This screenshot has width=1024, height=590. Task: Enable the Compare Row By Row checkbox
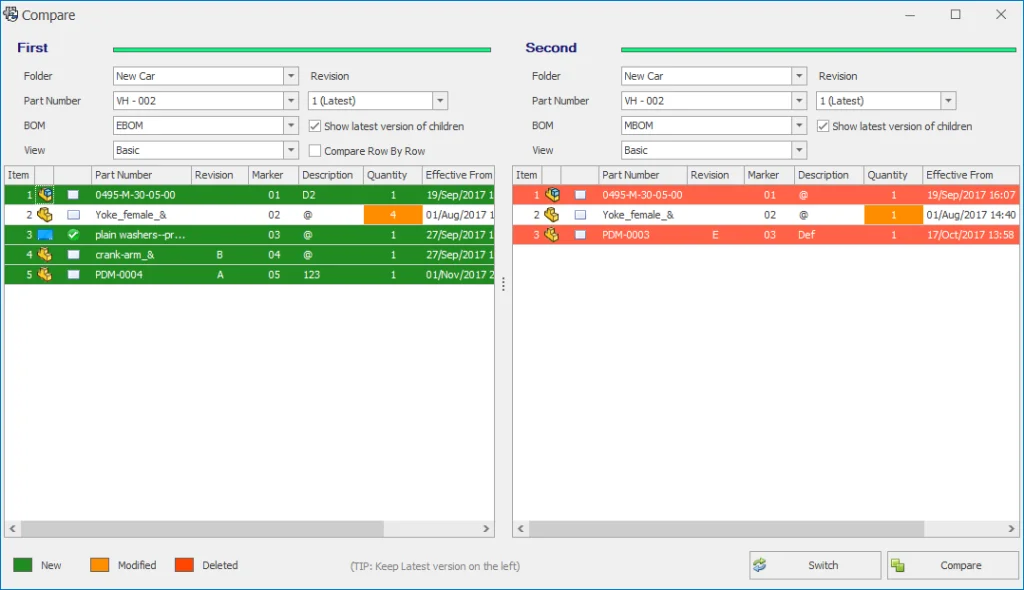point(315,151)
